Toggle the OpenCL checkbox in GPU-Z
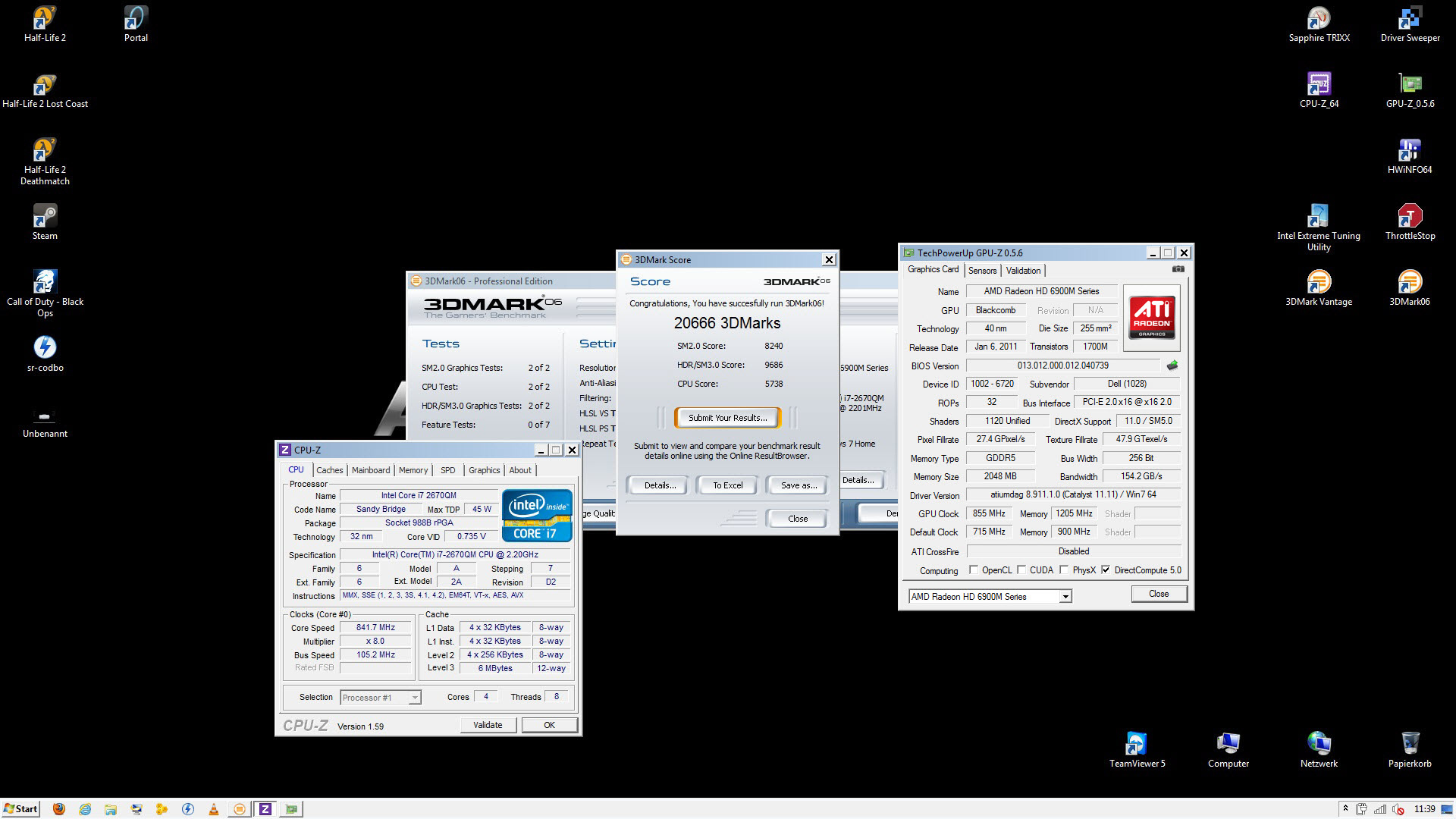The height and width of the screenshot is (819, 1456). (974, 570)
